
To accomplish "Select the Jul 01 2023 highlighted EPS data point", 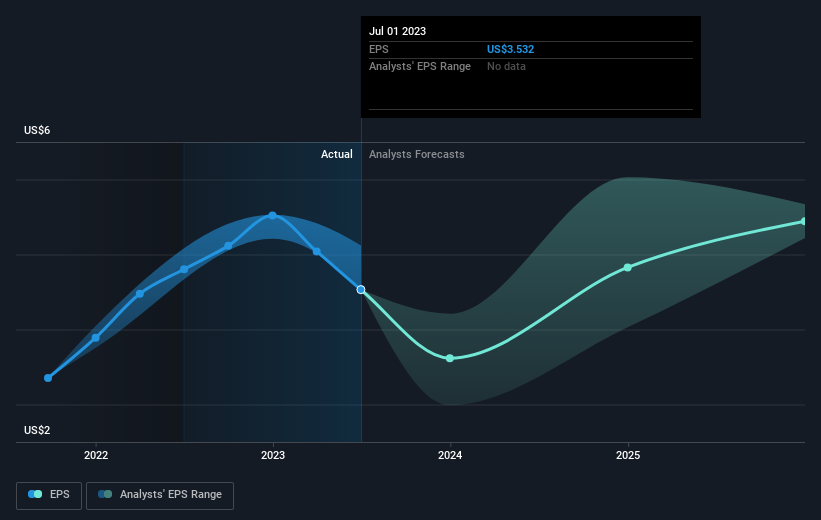I will point(361,290).
